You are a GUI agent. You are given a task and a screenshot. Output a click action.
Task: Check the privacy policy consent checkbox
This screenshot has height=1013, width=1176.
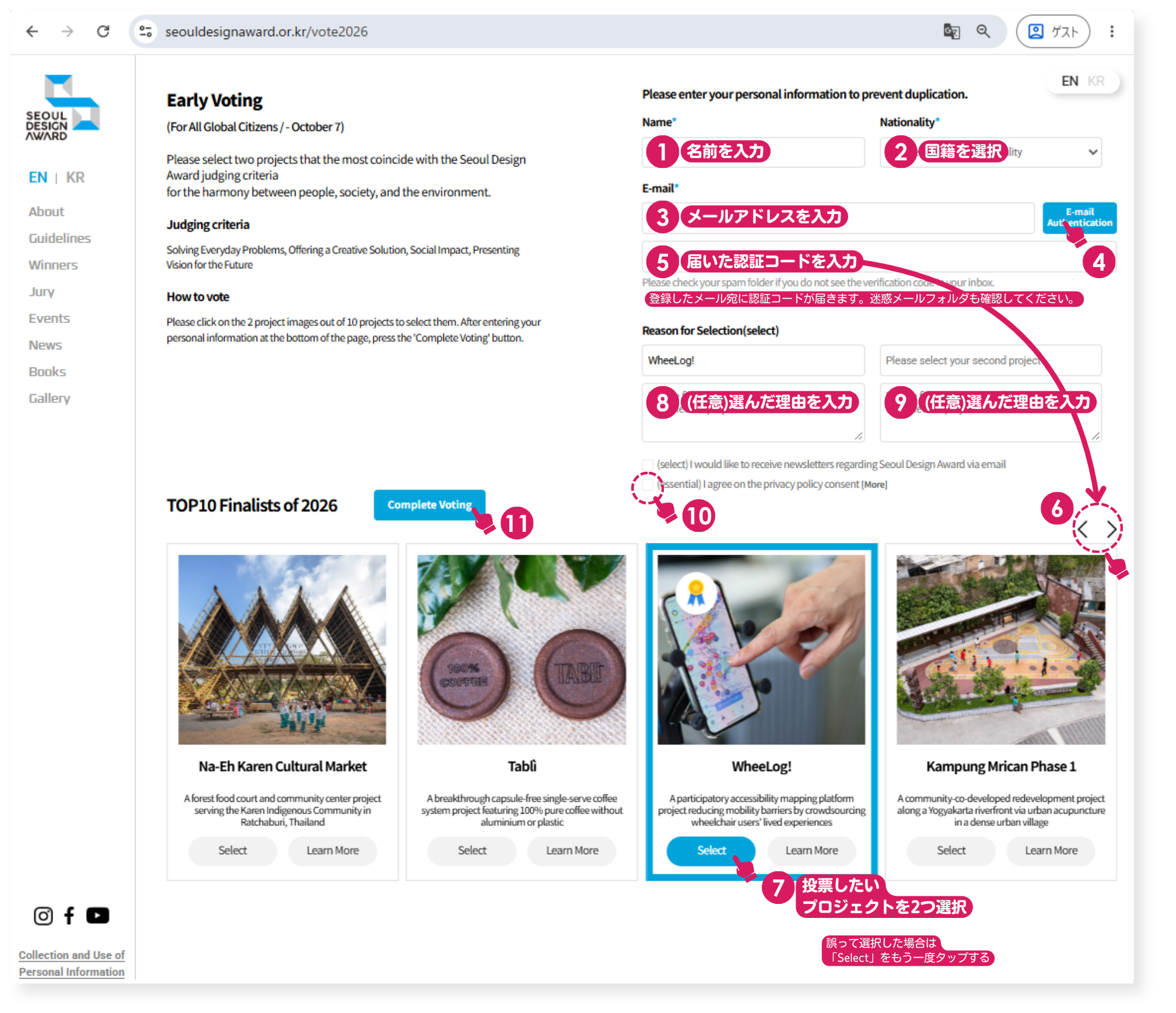647,484
